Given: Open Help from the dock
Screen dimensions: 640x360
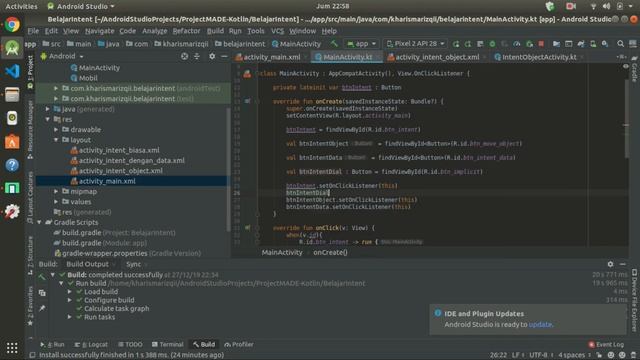Looking at the screenshot, I should coord(12,165).
